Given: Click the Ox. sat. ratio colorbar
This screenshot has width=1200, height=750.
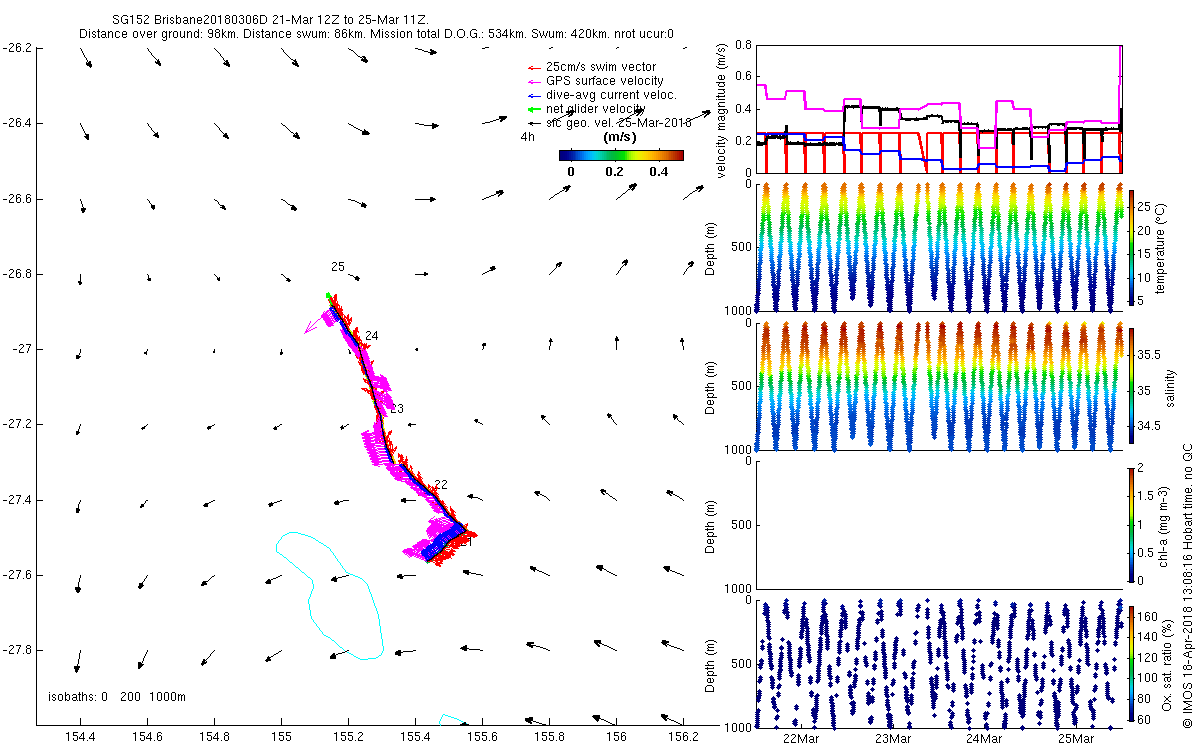Looking at the screenshot, I should tap(1132, 663).
